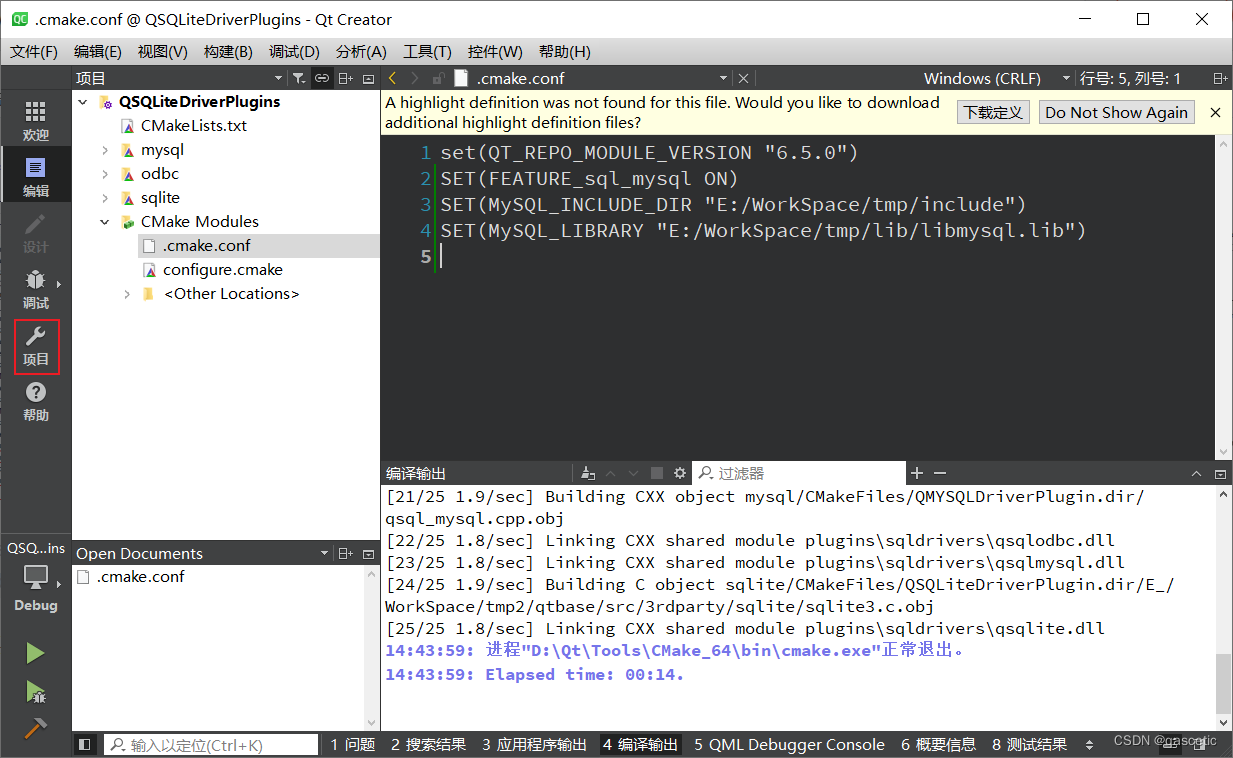Go back in editor navigation history

click(392, 78)
